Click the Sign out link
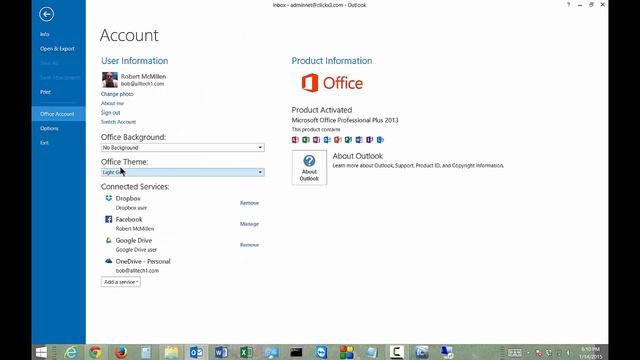 click(x=111, y=113)
